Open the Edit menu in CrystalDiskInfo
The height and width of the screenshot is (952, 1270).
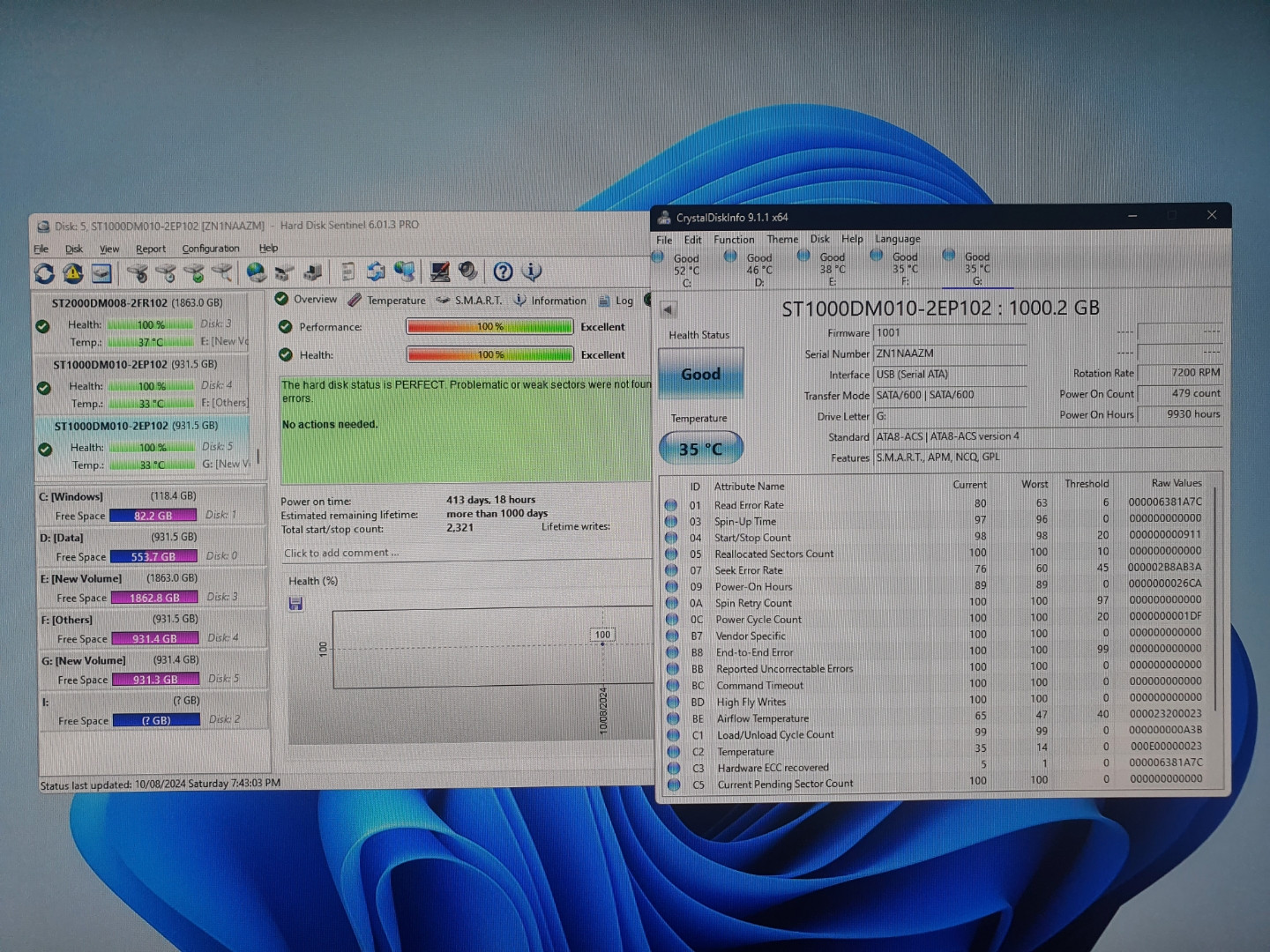(693, 240)
